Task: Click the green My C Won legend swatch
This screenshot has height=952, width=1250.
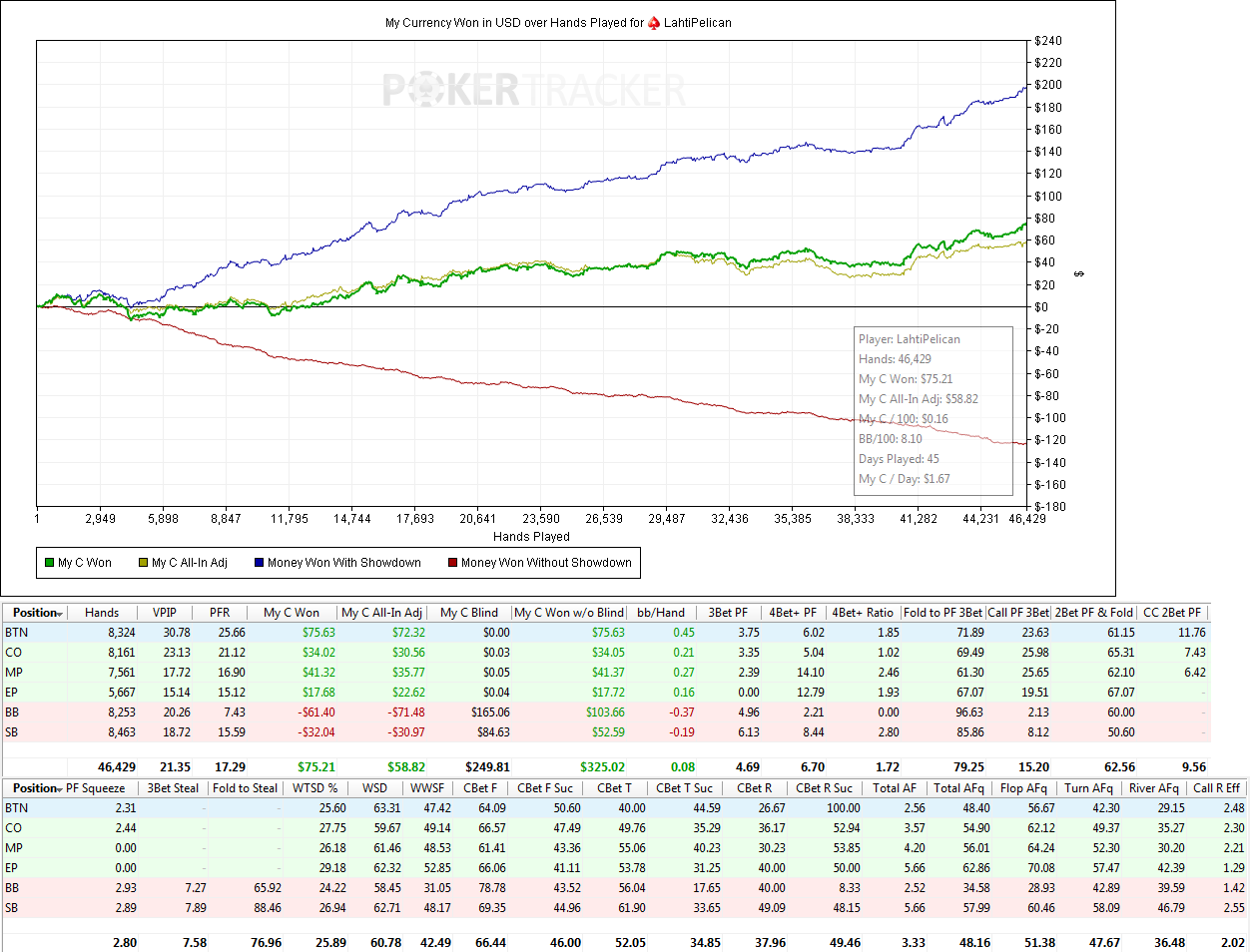Action: 49,563
